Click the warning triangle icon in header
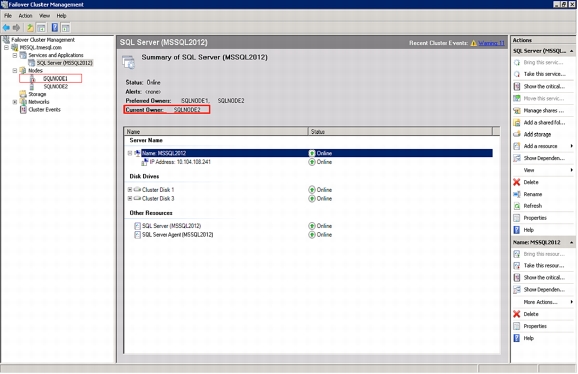Screen dimensions: 578x374 474,43
